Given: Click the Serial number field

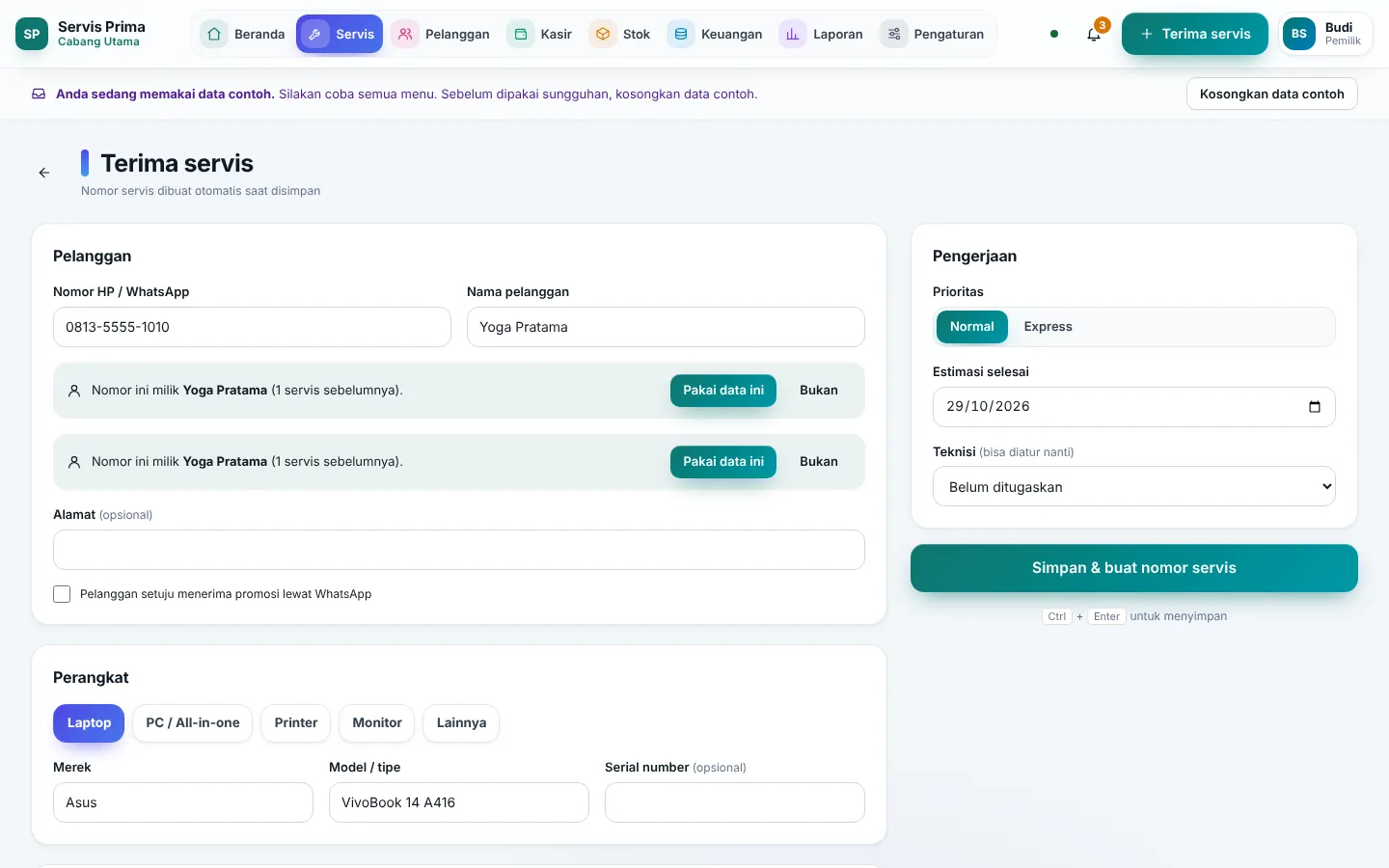Looking at the screenshot, I should [x=735, y=802].
